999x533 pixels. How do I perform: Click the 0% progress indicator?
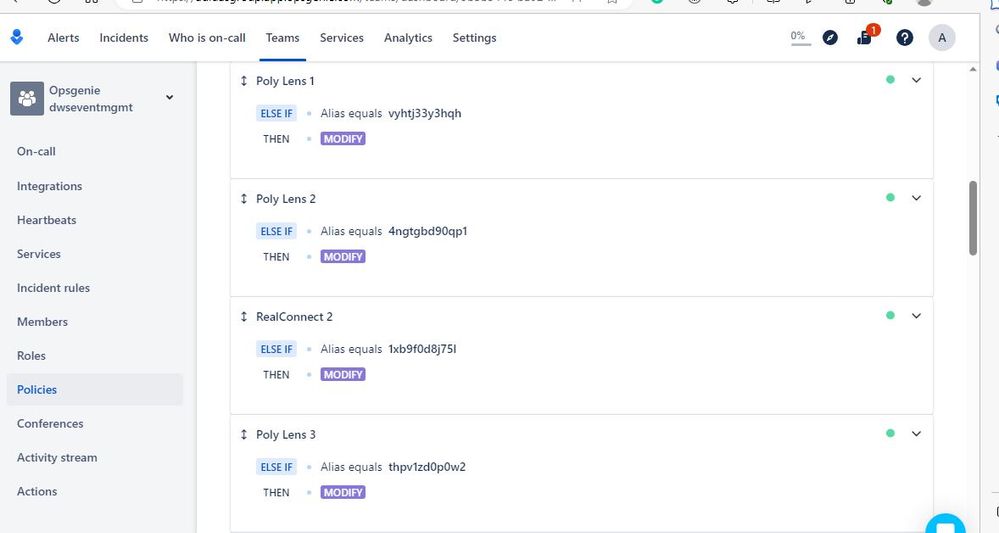click(x=798, y=38)
